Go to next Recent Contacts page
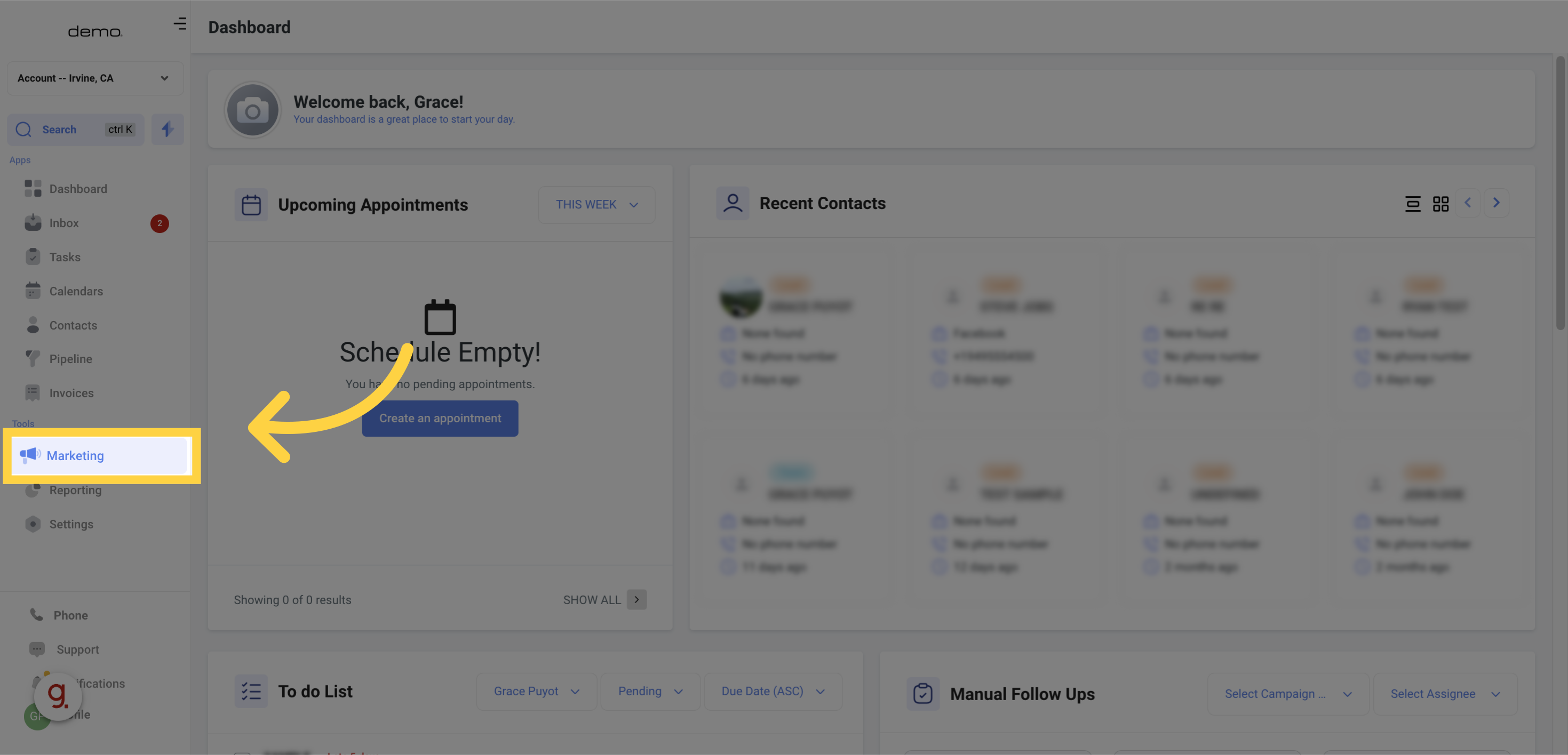The width and height of the screenshot is (1568, 755). 1496,203
